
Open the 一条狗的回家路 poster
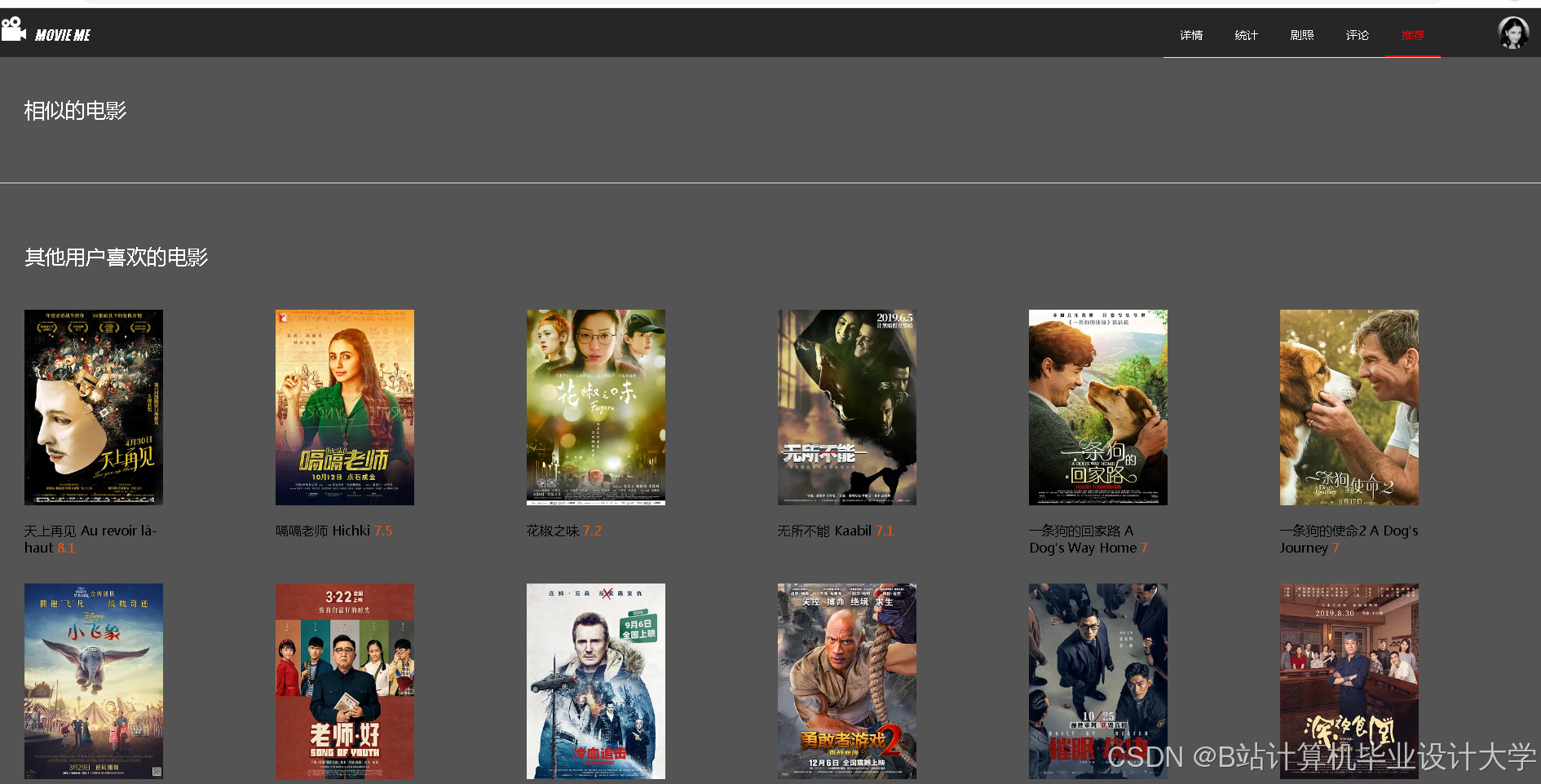1098,407
